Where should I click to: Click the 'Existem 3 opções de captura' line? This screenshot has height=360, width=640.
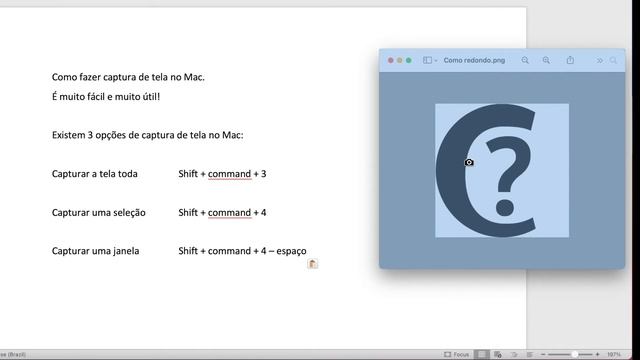tap(147, 135)
